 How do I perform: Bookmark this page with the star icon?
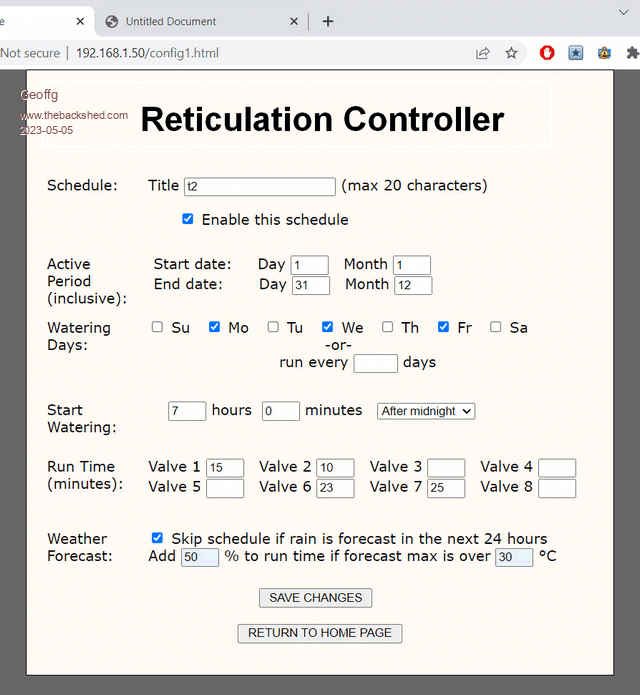click(x=511, y=53)
